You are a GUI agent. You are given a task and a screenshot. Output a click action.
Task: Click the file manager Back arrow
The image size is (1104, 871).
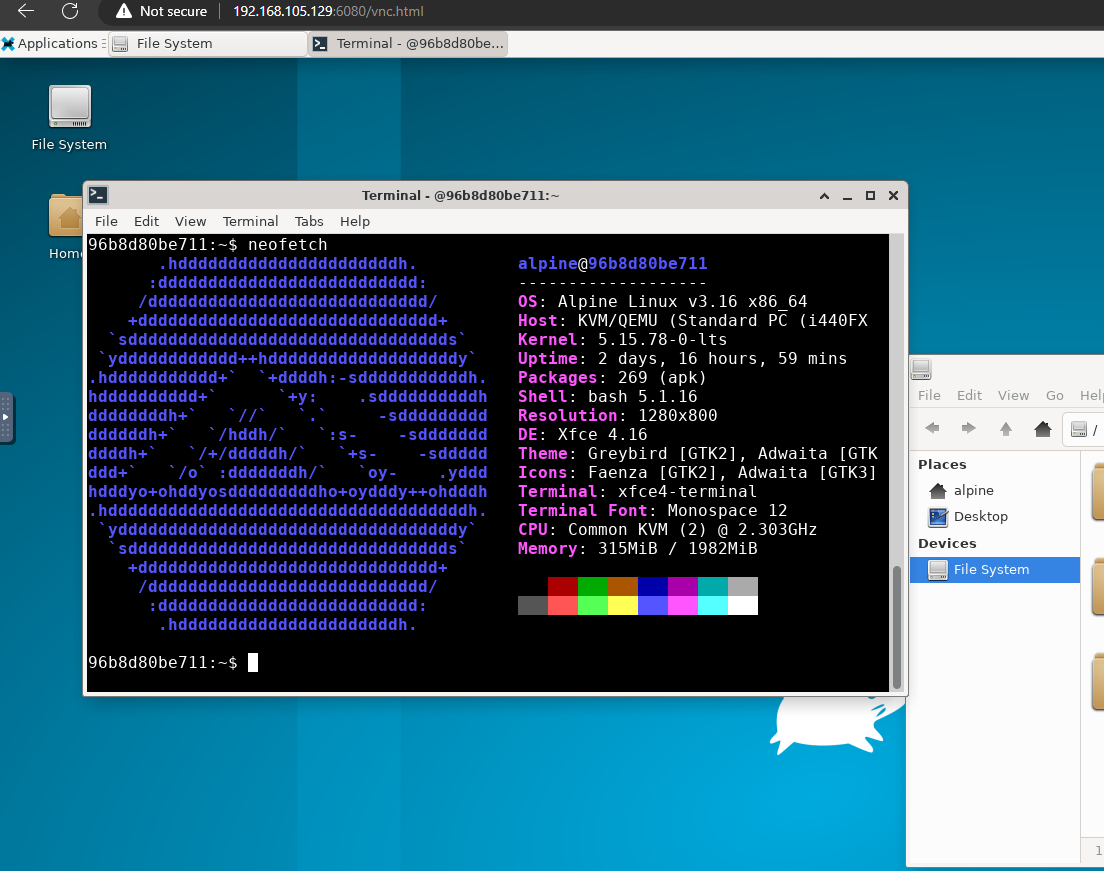932,429
